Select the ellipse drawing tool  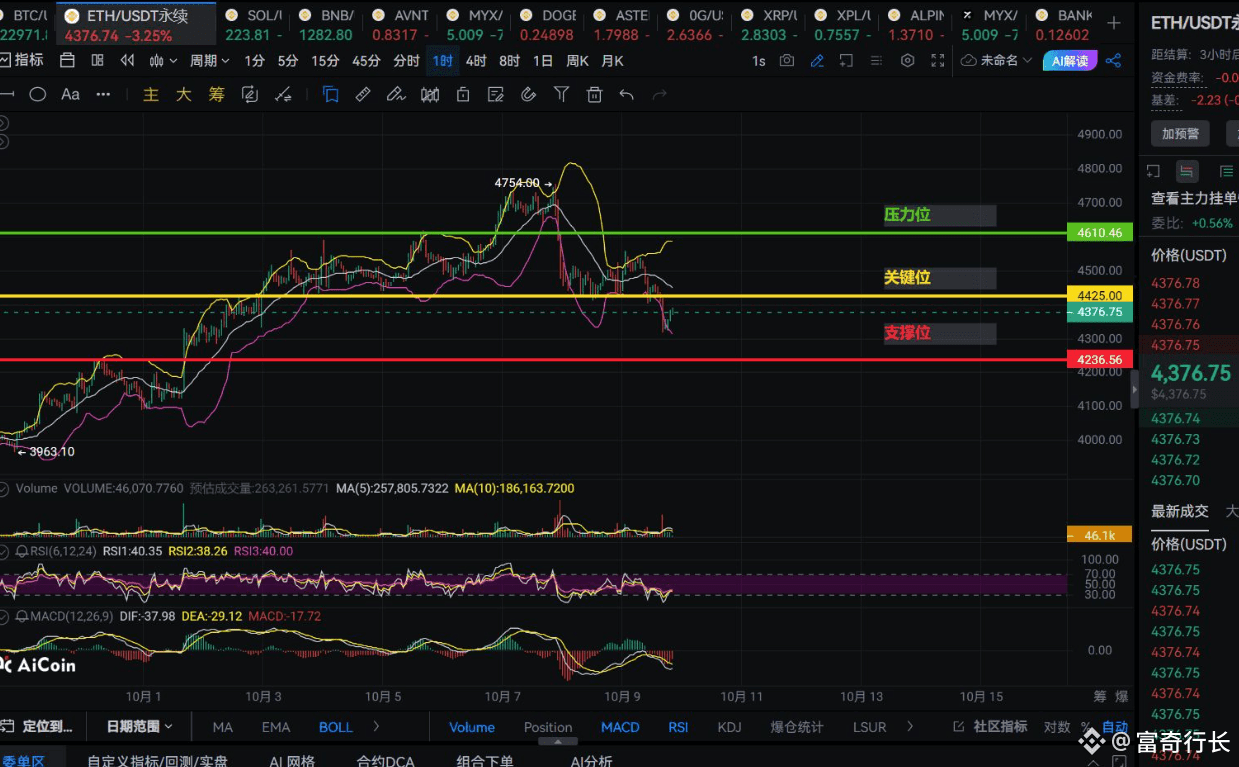(x=38, y=95)
